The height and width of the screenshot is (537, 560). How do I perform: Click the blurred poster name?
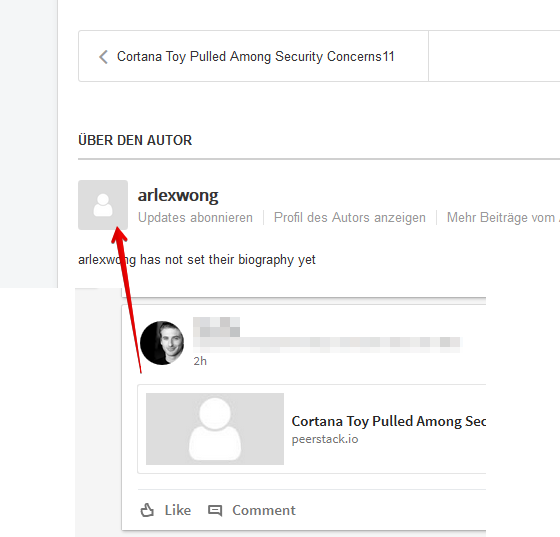216,327
